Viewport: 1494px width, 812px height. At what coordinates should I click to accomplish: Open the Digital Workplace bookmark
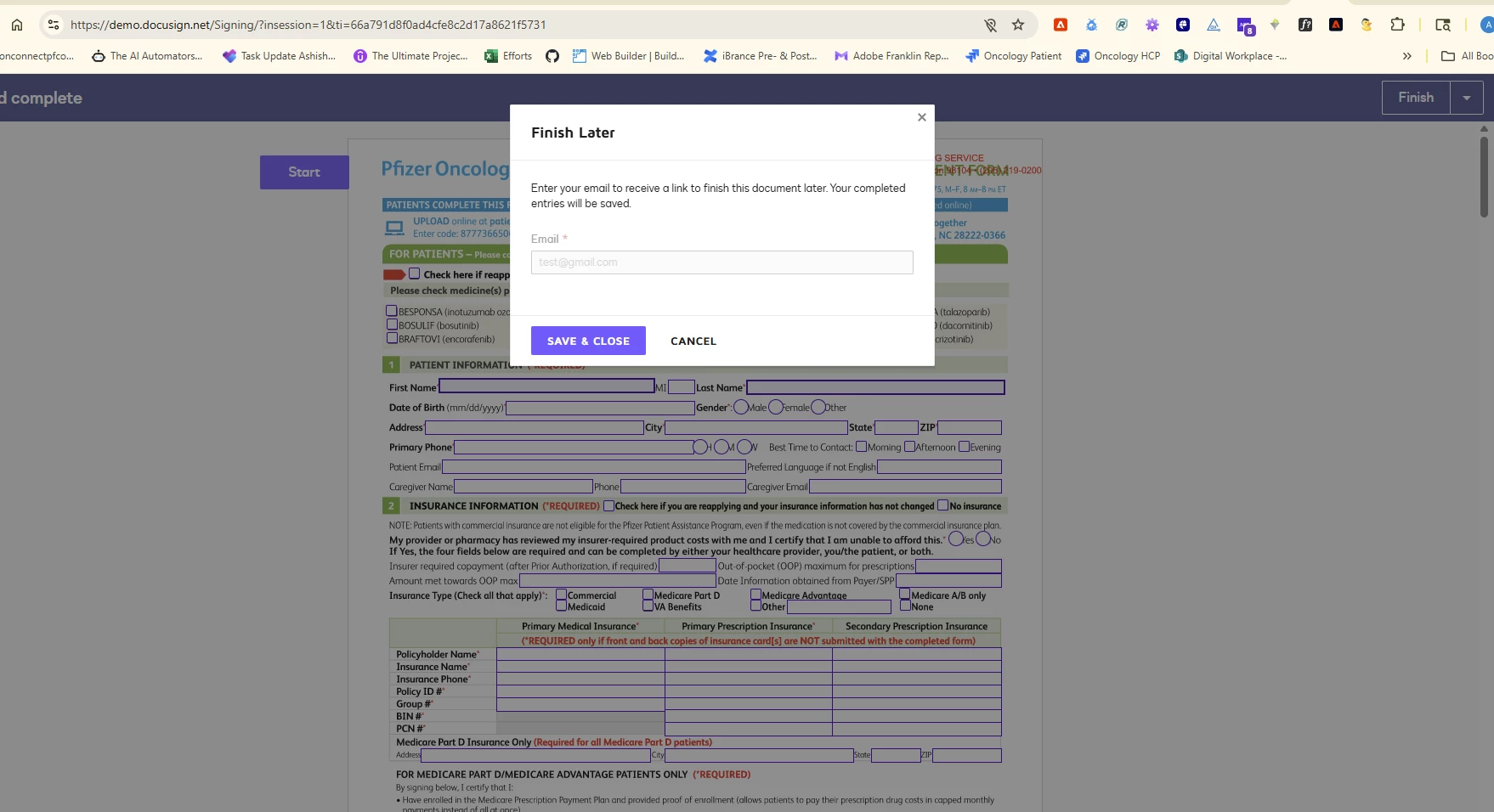point(1231,56)
